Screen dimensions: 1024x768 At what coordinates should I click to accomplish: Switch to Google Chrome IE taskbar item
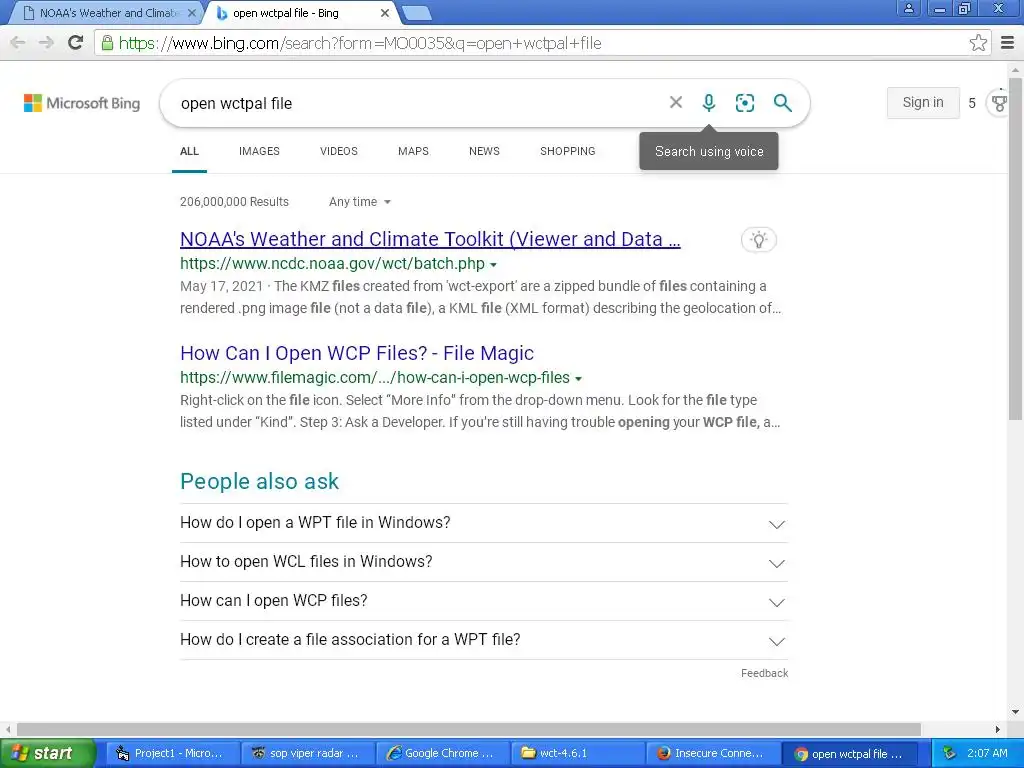[x=443, y=753]
